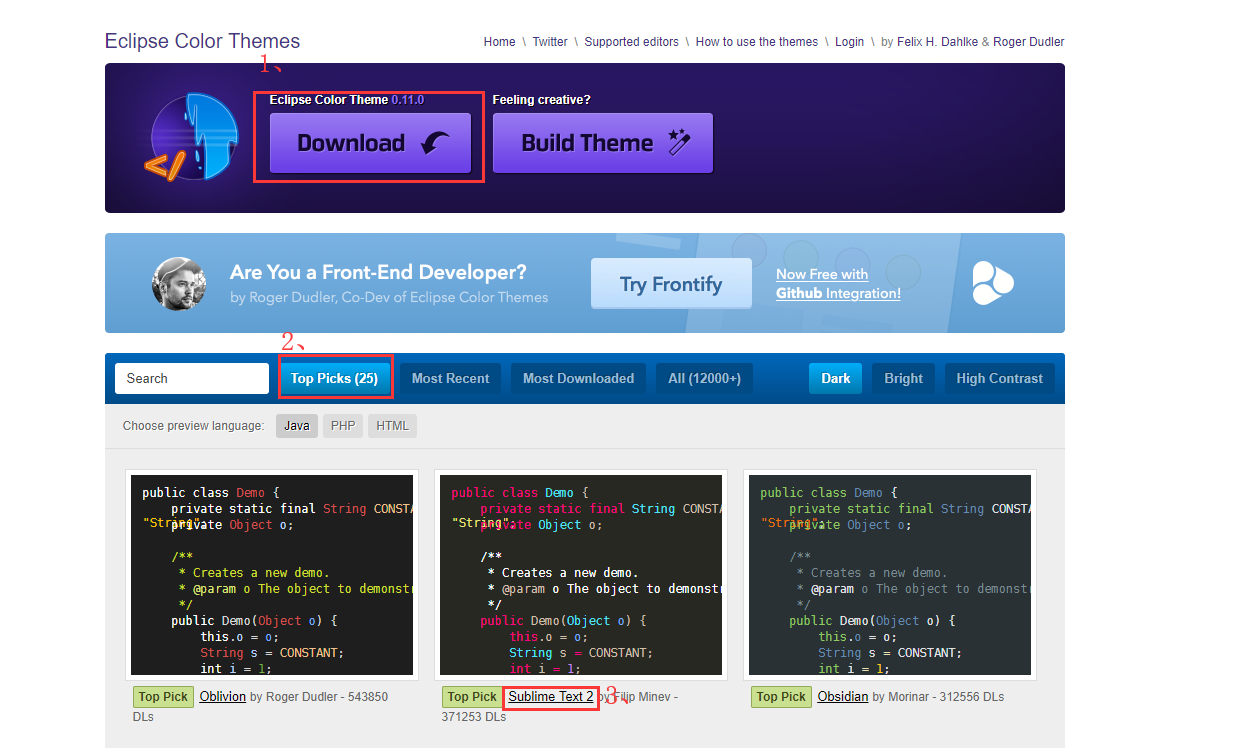Image resolution: width=1248 pixels, height=748 pixels.
Task: Open How to use the themes link
Action: (x=757, y=42)
